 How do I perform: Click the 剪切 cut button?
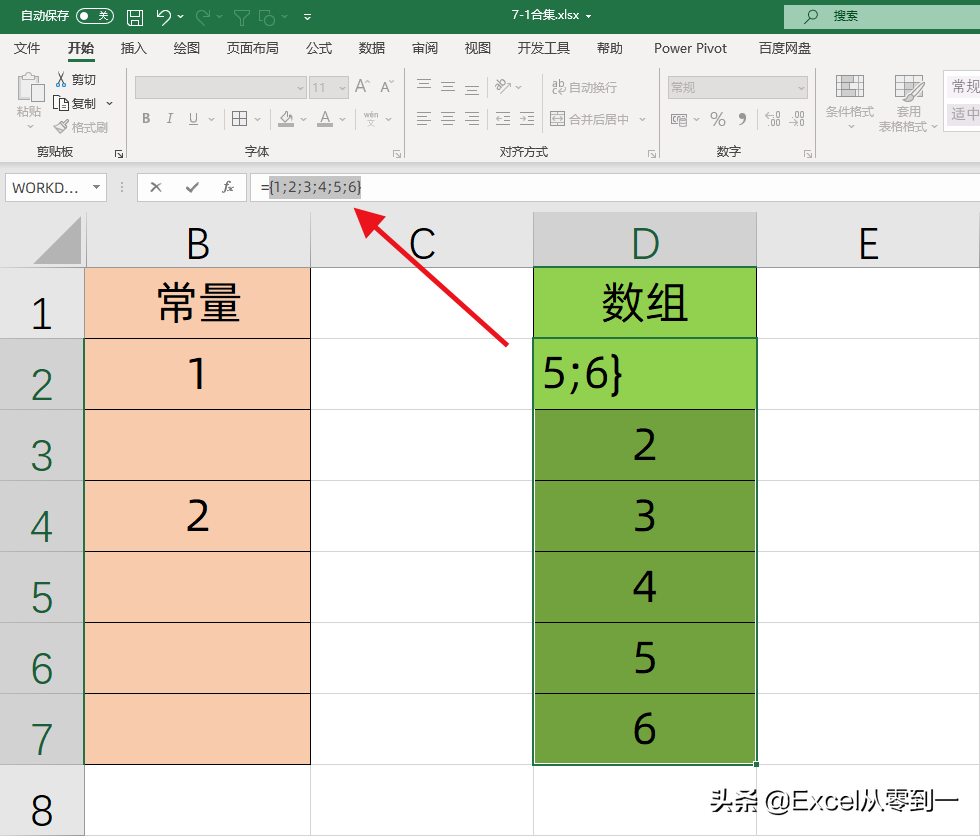76,79
